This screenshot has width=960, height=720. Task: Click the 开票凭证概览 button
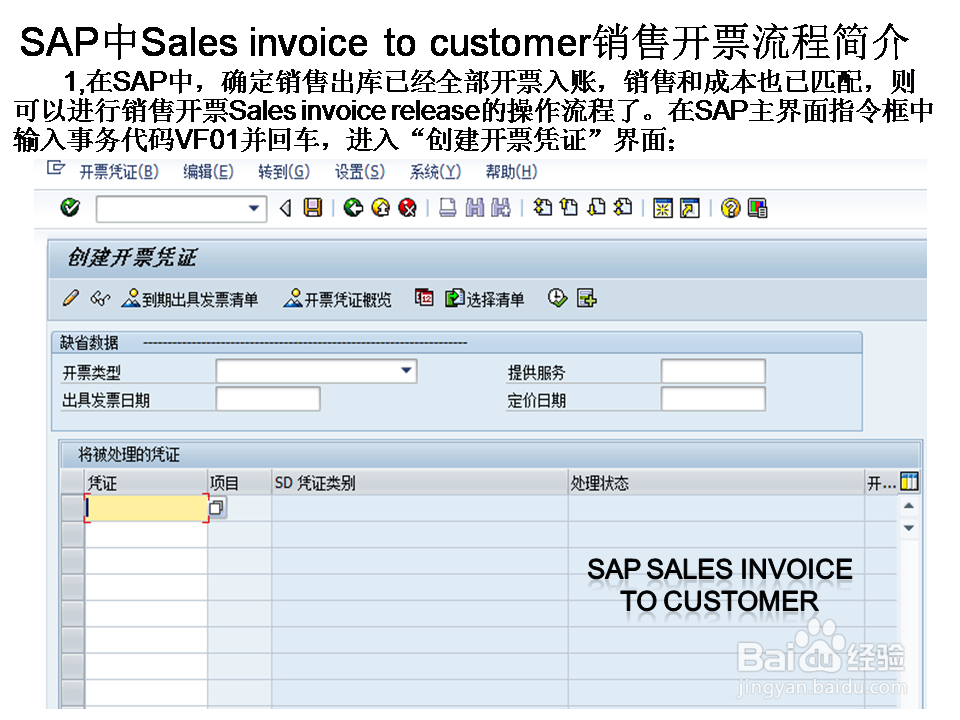(337, 299)
